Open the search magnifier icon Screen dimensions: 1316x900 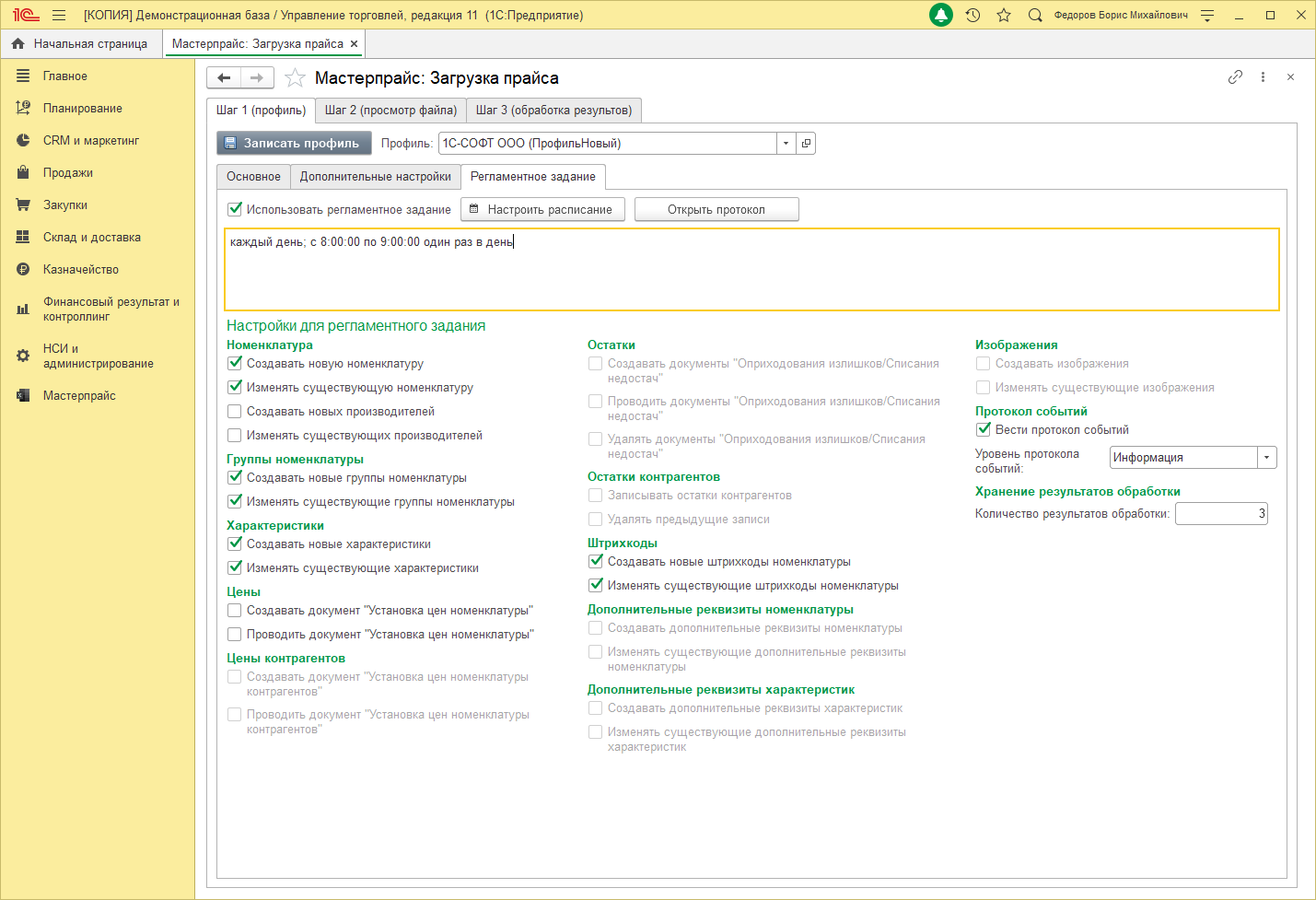pyautogui.click(x=1035, y=15)
